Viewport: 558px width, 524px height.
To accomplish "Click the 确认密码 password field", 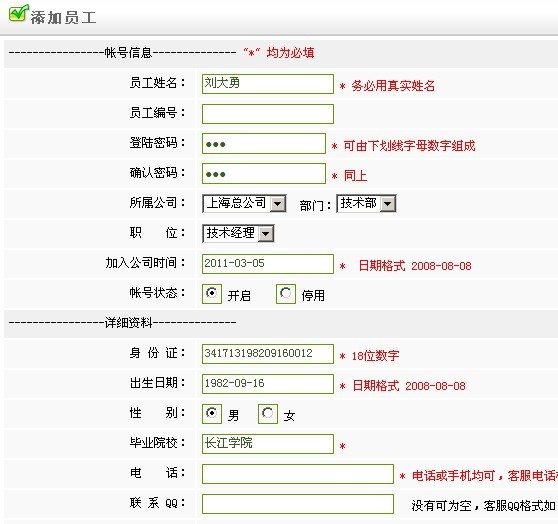I will pyautogui.click(x=264, y=174).
